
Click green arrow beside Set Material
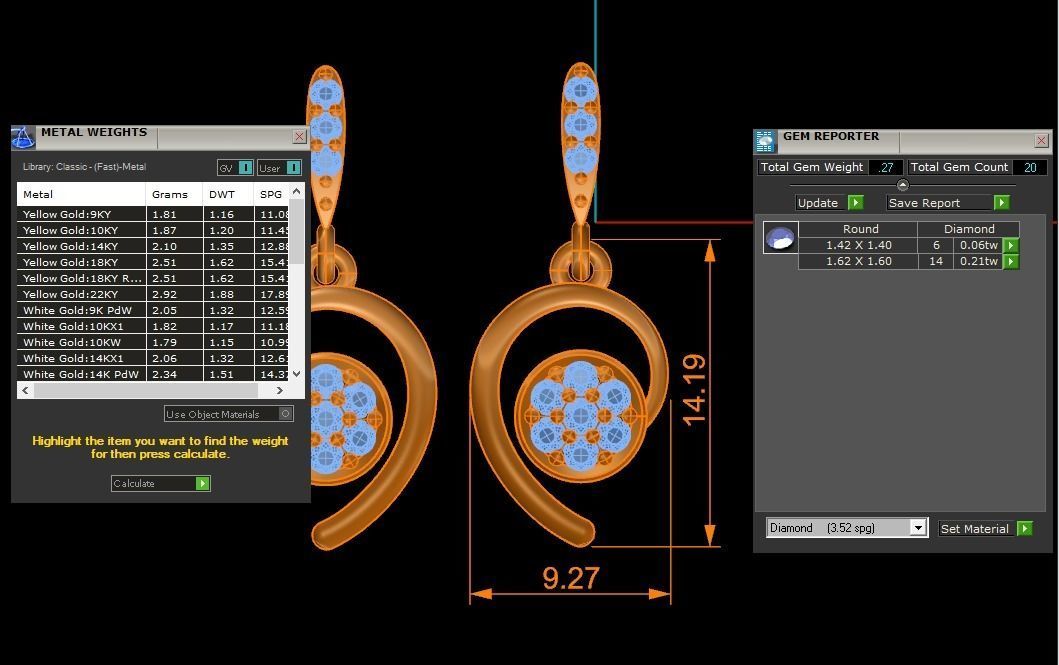(1025, 529)
